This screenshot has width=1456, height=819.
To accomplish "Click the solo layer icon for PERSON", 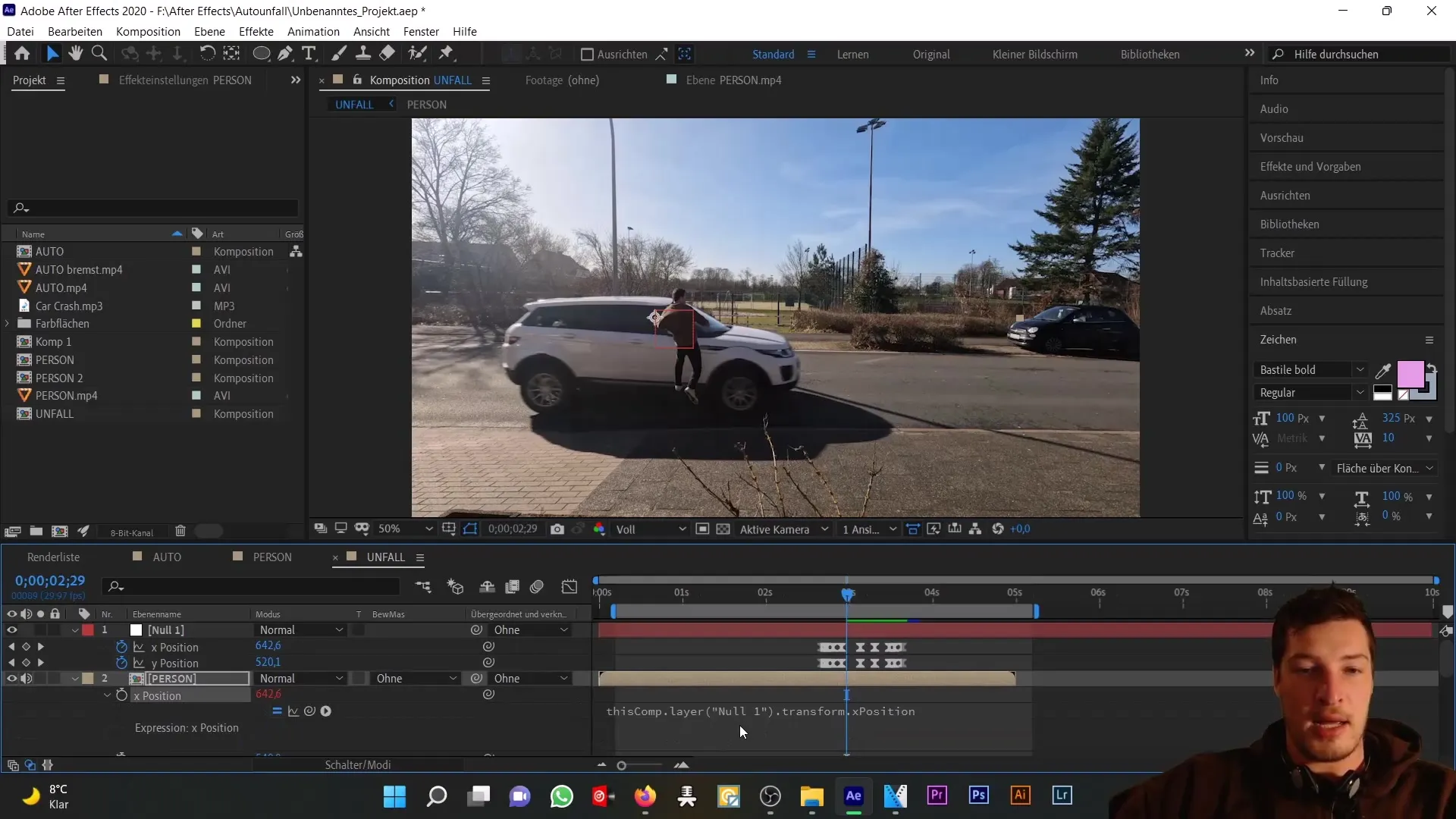I will click(x=40, y=678).
